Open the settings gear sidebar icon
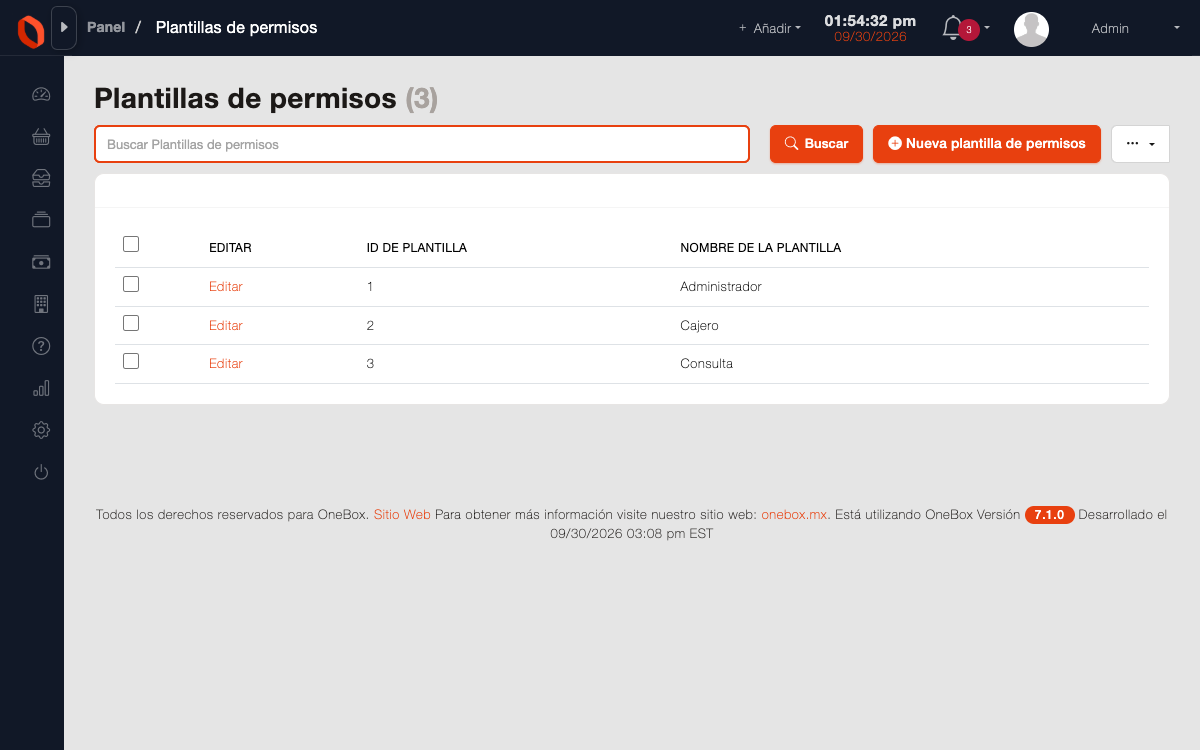This screenshot has width=1200, height=750. tap(41, 430)
